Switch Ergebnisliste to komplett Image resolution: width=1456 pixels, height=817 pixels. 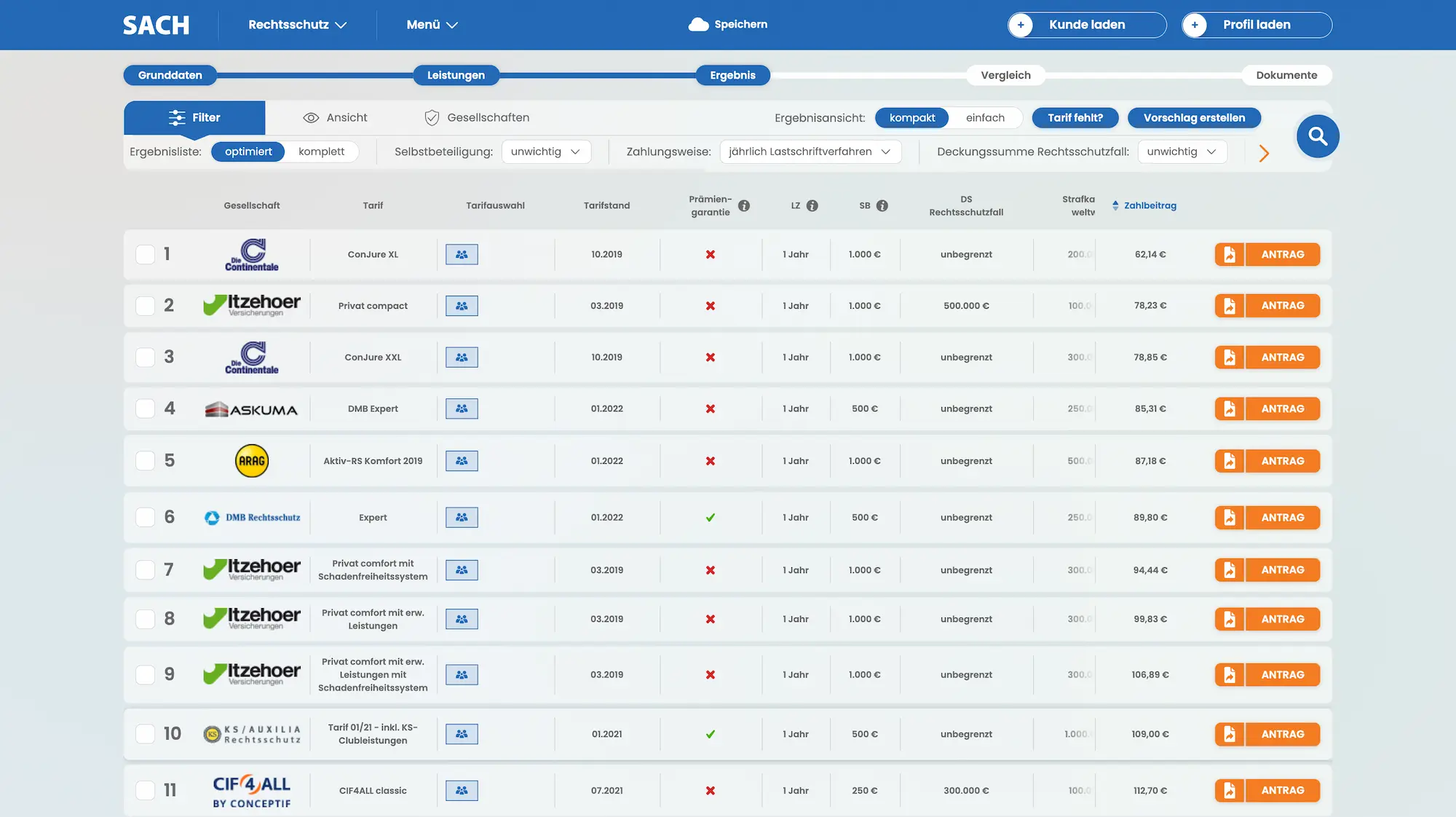pos(321,151)
